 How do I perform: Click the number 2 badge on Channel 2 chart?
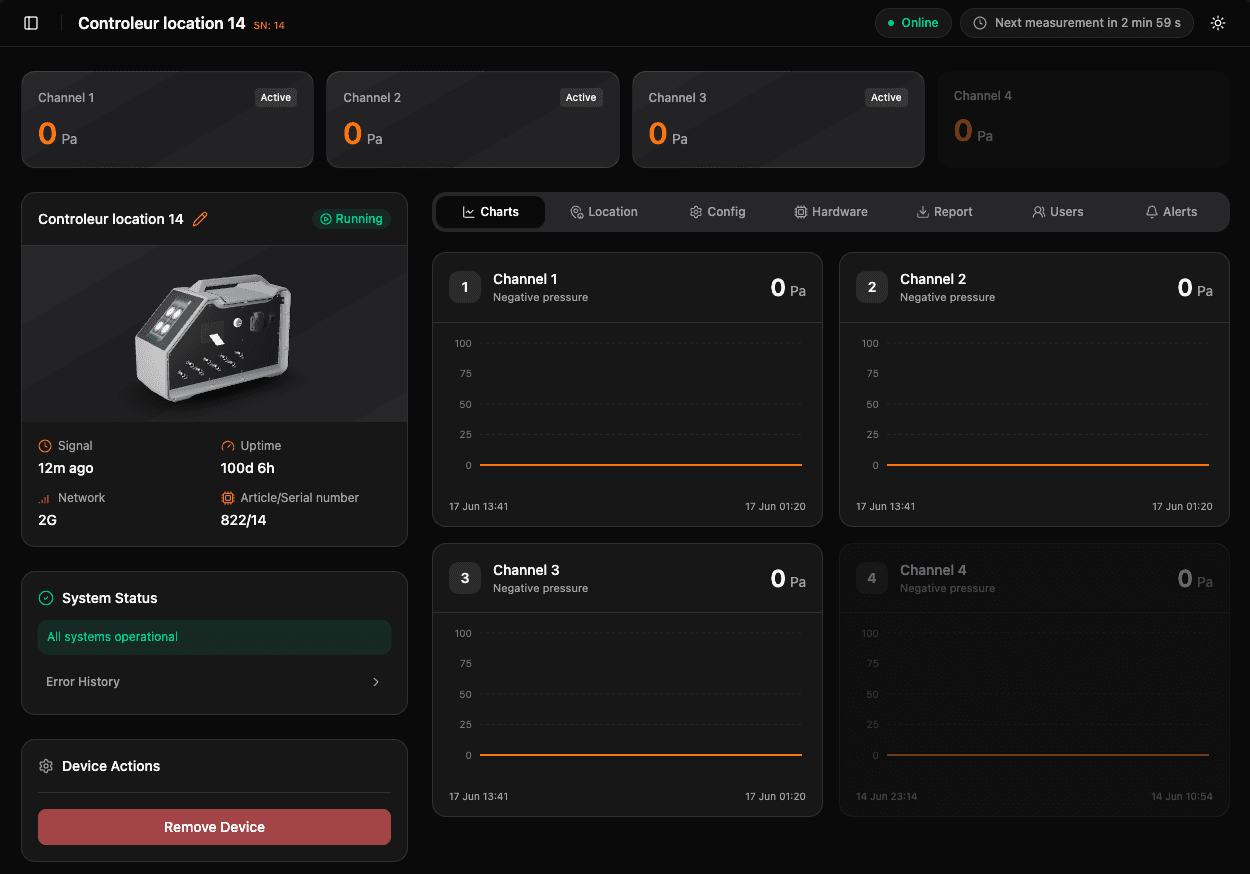(x=872, y=288)
